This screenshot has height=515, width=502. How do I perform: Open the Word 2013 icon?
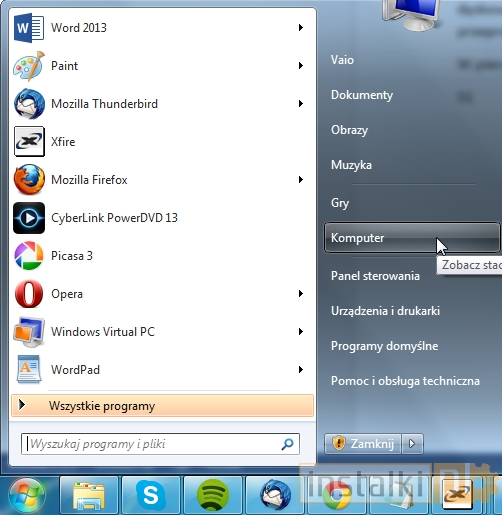coord(29,28)
